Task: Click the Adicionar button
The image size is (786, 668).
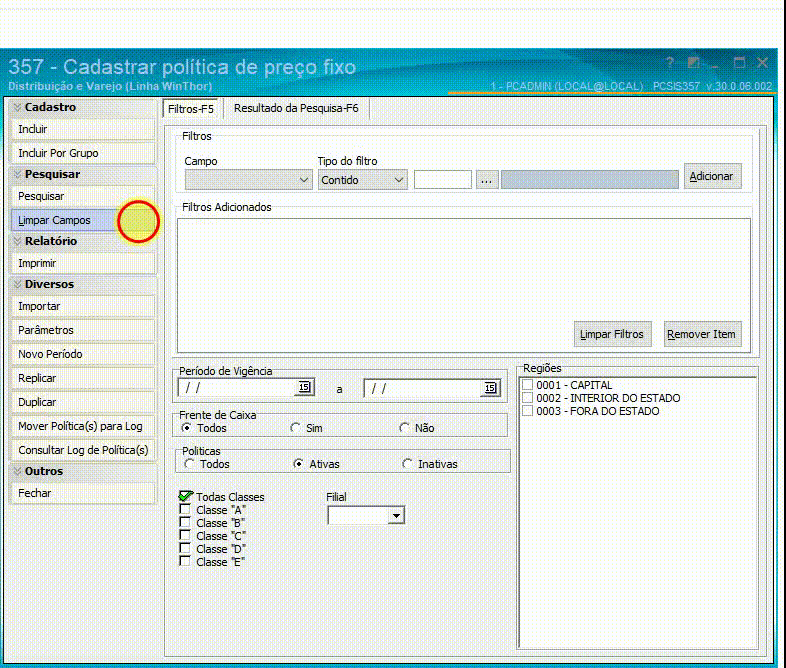Action: coord(712,176)
